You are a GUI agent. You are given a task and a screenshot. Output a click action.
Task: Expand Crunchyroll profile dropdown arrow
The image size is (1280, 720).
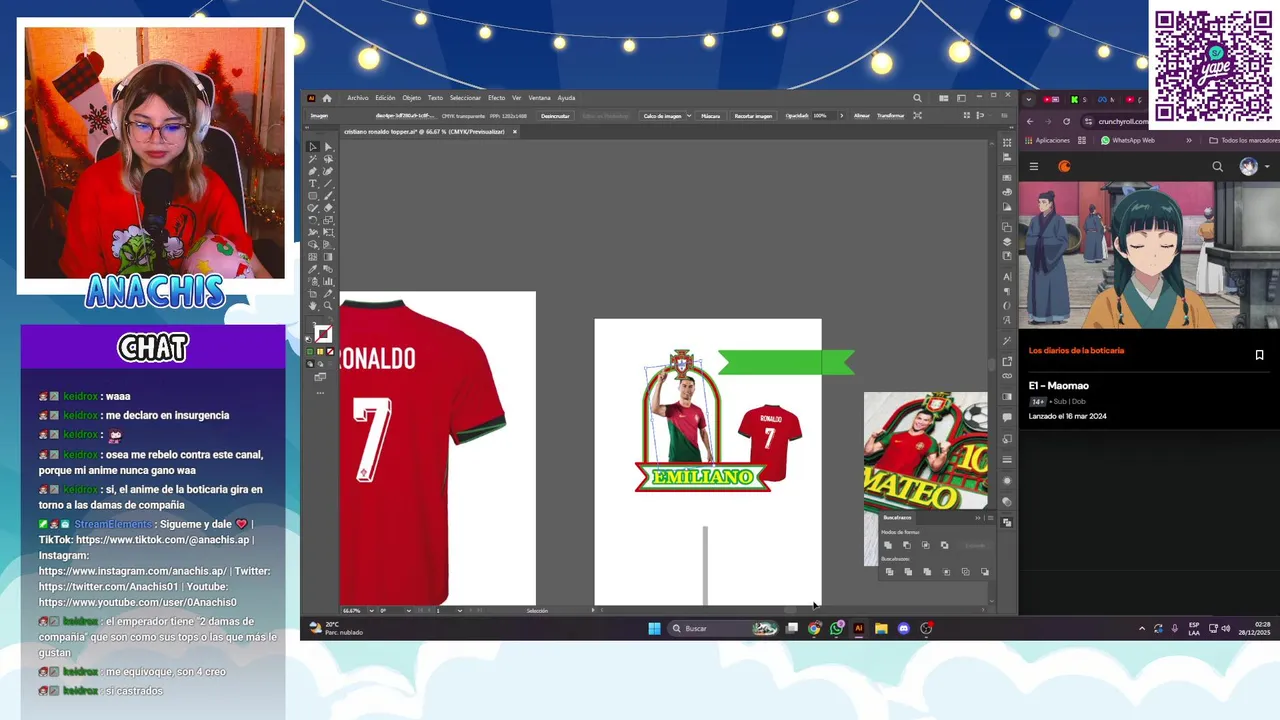click(1267, 167)
